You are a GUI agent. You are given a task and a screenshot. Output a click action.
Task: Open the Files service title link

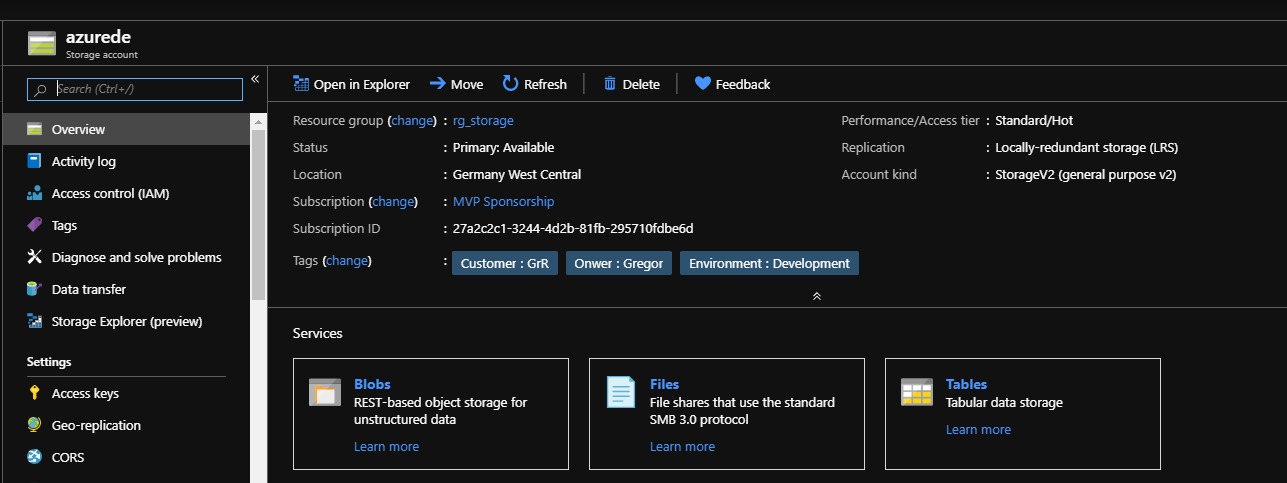coord(664,384)
